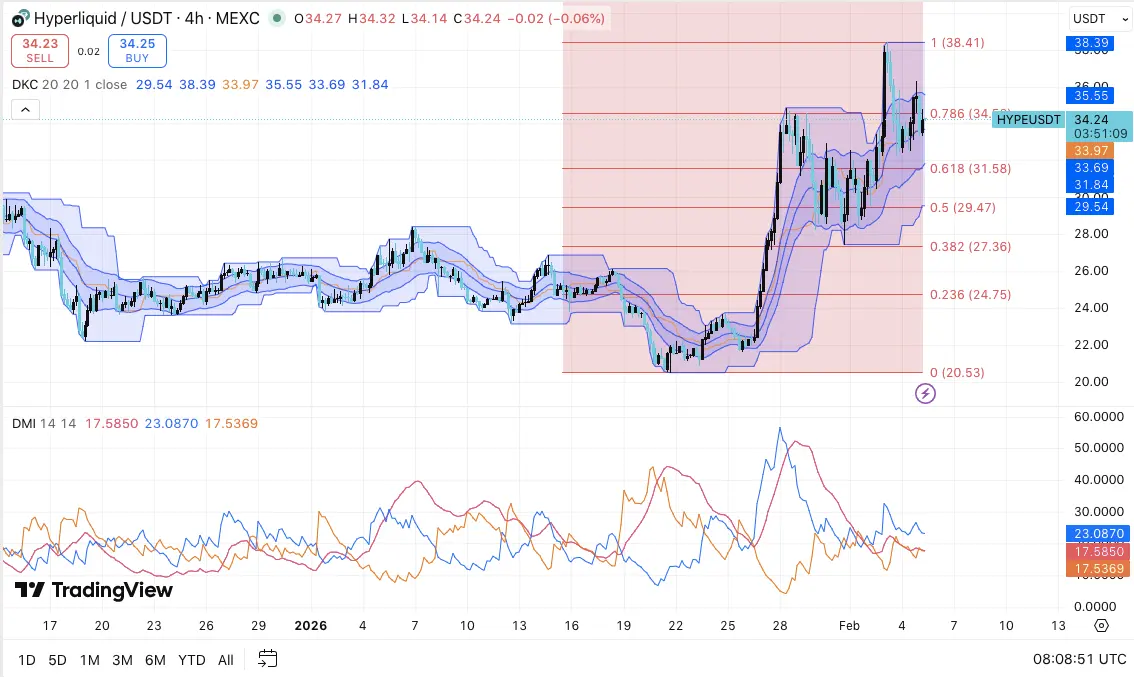Select the DKC indicator legend
1134x677 pixels.
pos(26,85)
